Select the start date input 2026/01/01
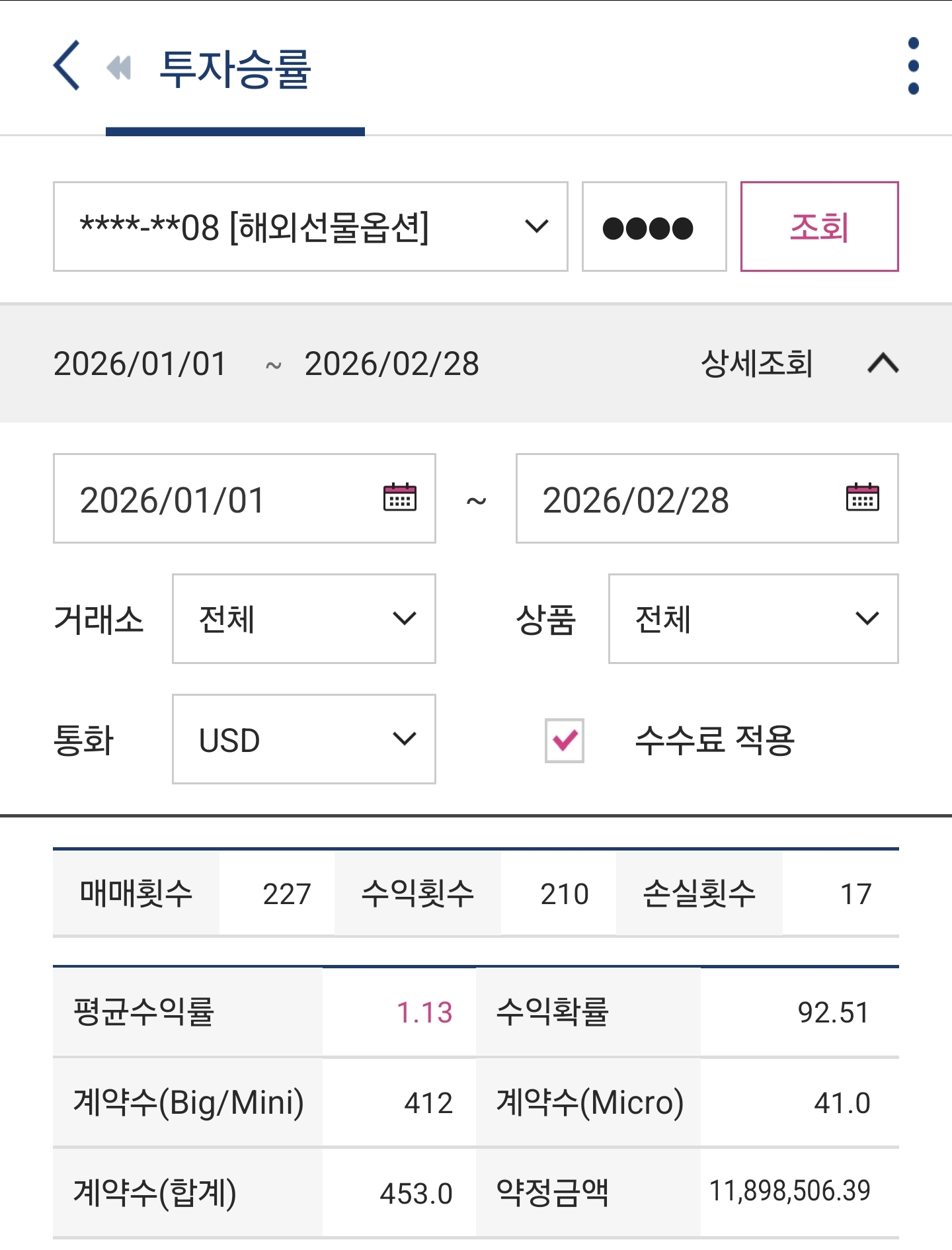 [245, 499]
